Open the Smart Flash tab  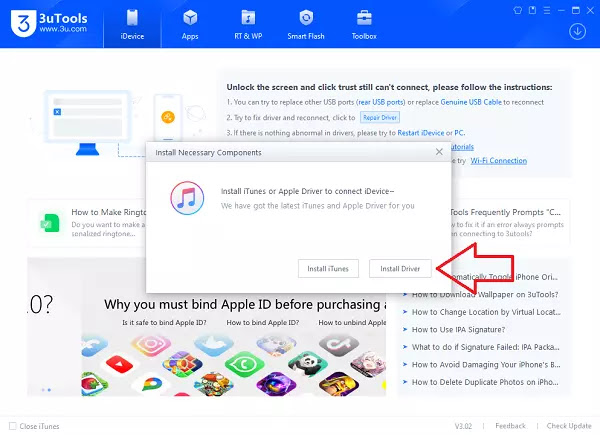[306, 24]
